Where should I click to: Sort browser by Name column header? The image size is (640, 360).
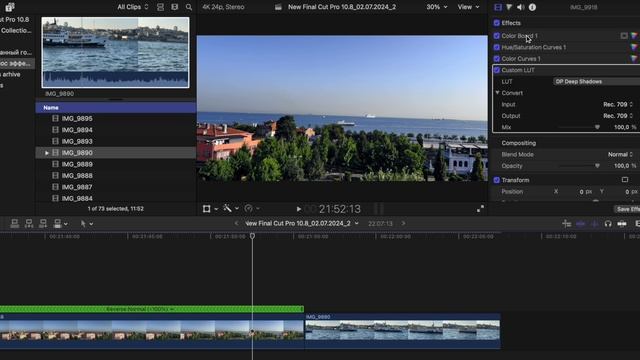[x=116, y=108]
